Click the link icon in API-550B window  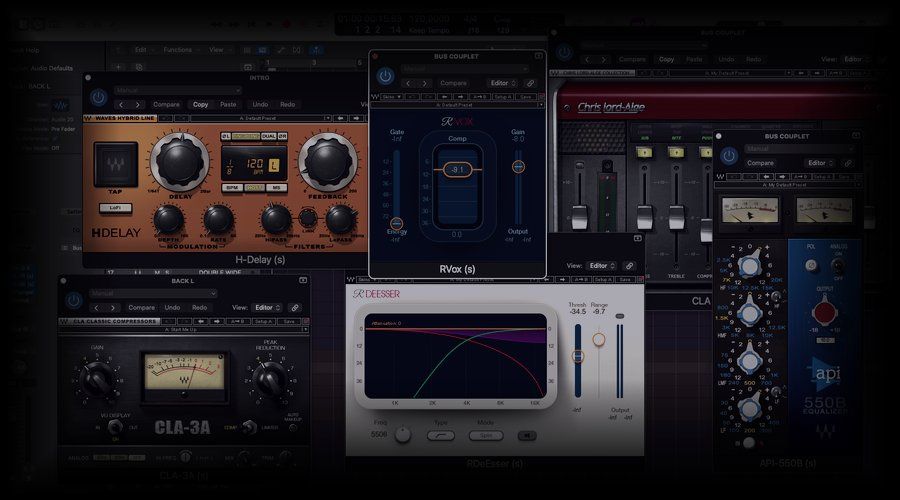click(848, 163)
